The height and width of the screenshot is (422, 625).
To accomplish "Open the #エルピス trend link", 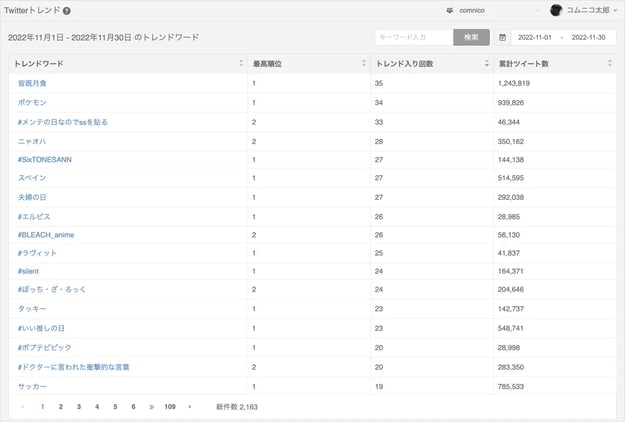I will [x=34, y=217].
